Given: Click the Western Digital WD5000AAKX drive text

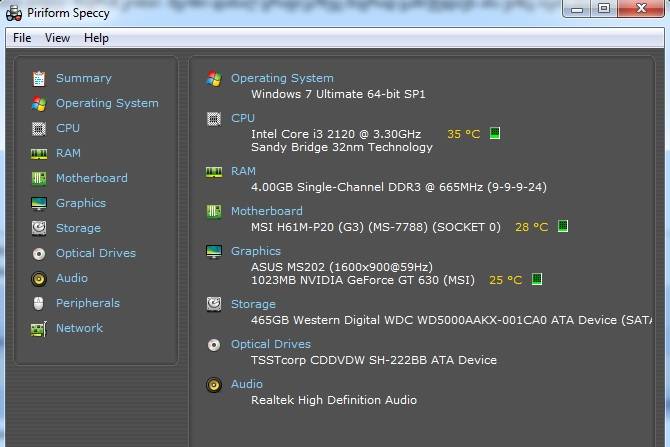Looking at the screenshot, I should (452, 320).
